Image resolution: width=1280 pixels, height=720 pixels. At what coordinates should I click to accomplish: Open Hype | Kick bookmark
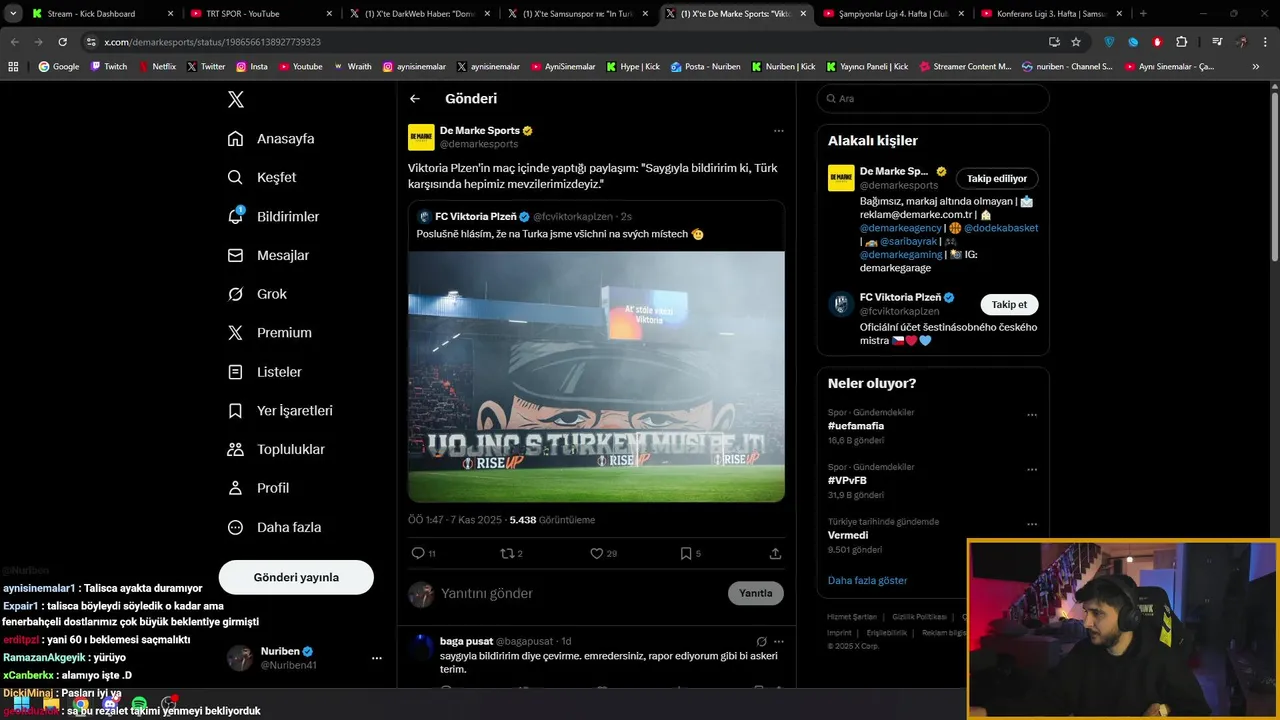(x=633, y=67)
